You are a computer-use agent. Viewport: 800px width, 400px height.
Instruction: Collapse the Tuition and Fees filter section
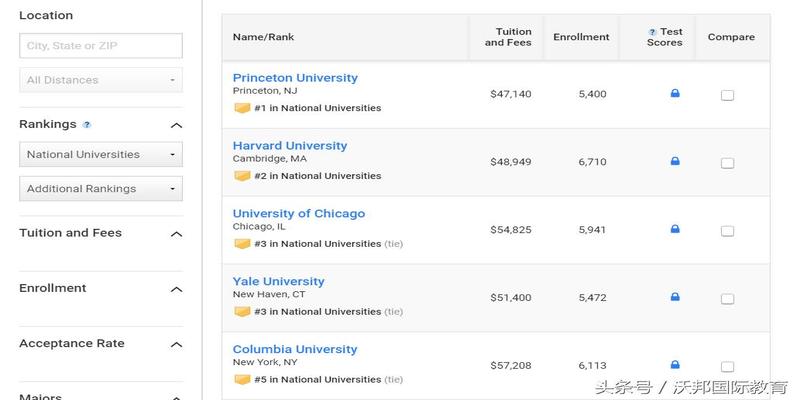pyautogui.click(x=176, y=234)
